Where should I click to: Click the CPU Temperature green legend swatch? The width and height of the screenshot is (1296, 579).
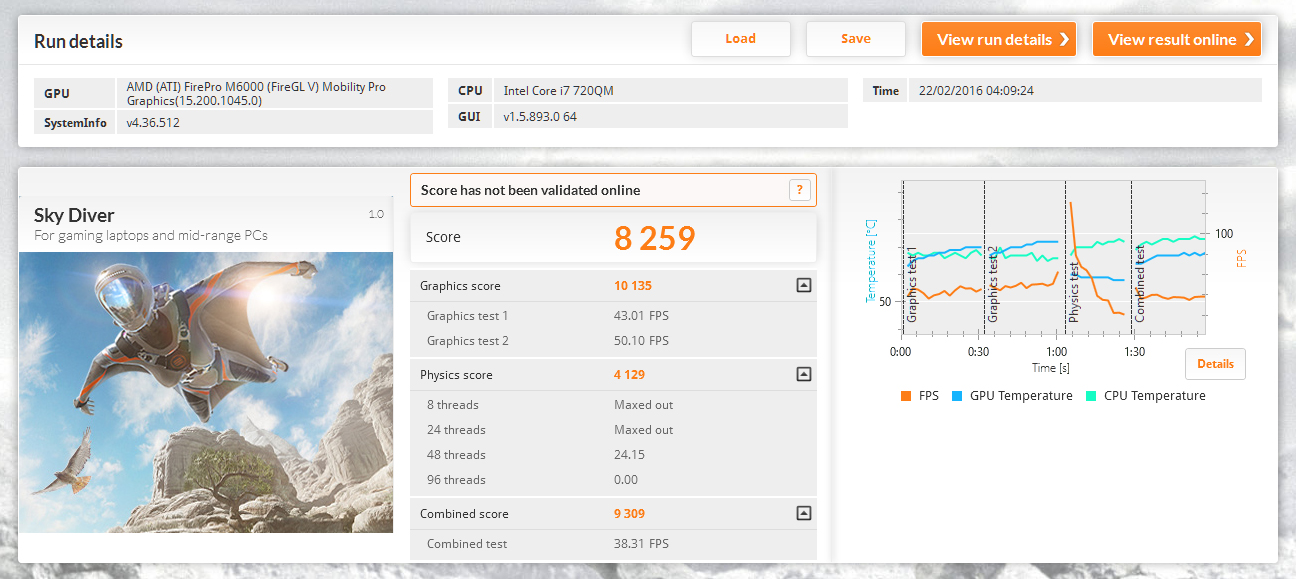pyautogui.click(x=1091, y=396)
